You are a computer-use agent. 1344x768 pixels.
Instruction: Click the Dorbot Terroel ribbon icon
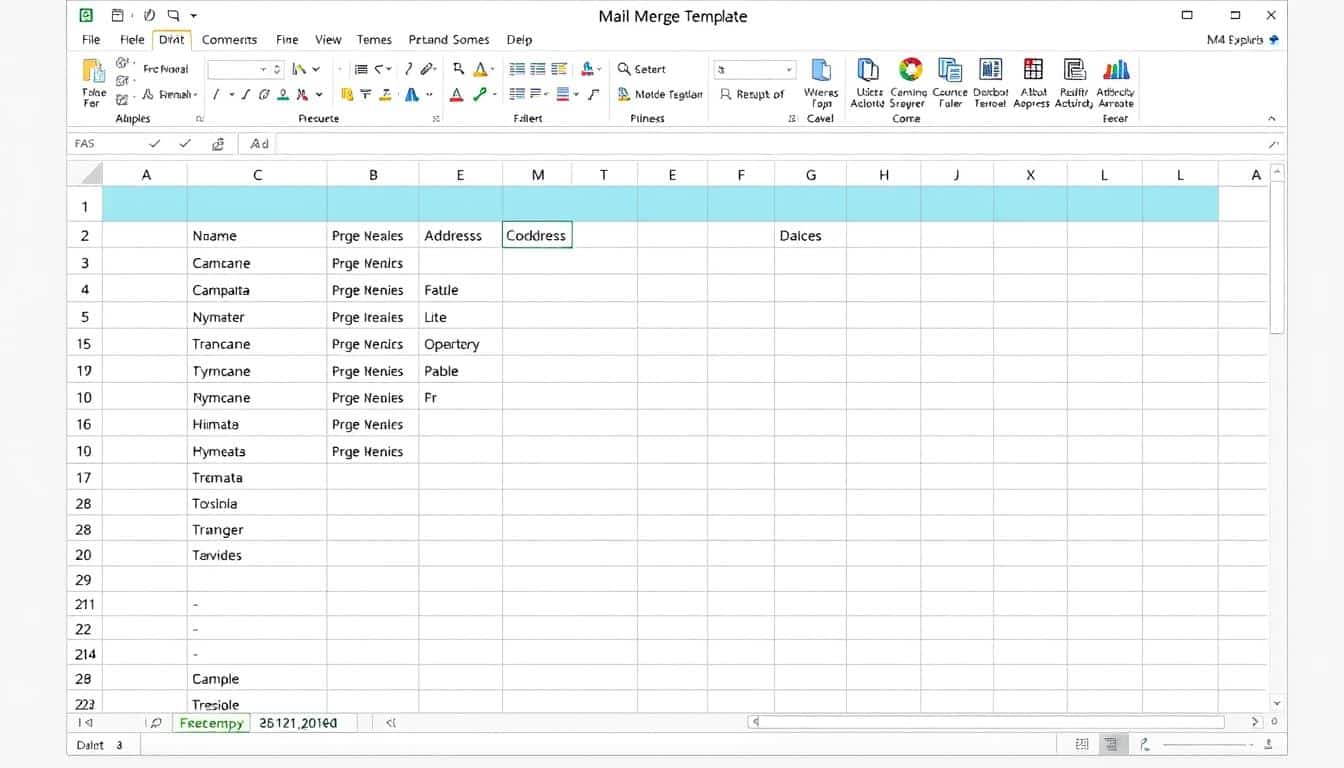click(x=991, y=69)
